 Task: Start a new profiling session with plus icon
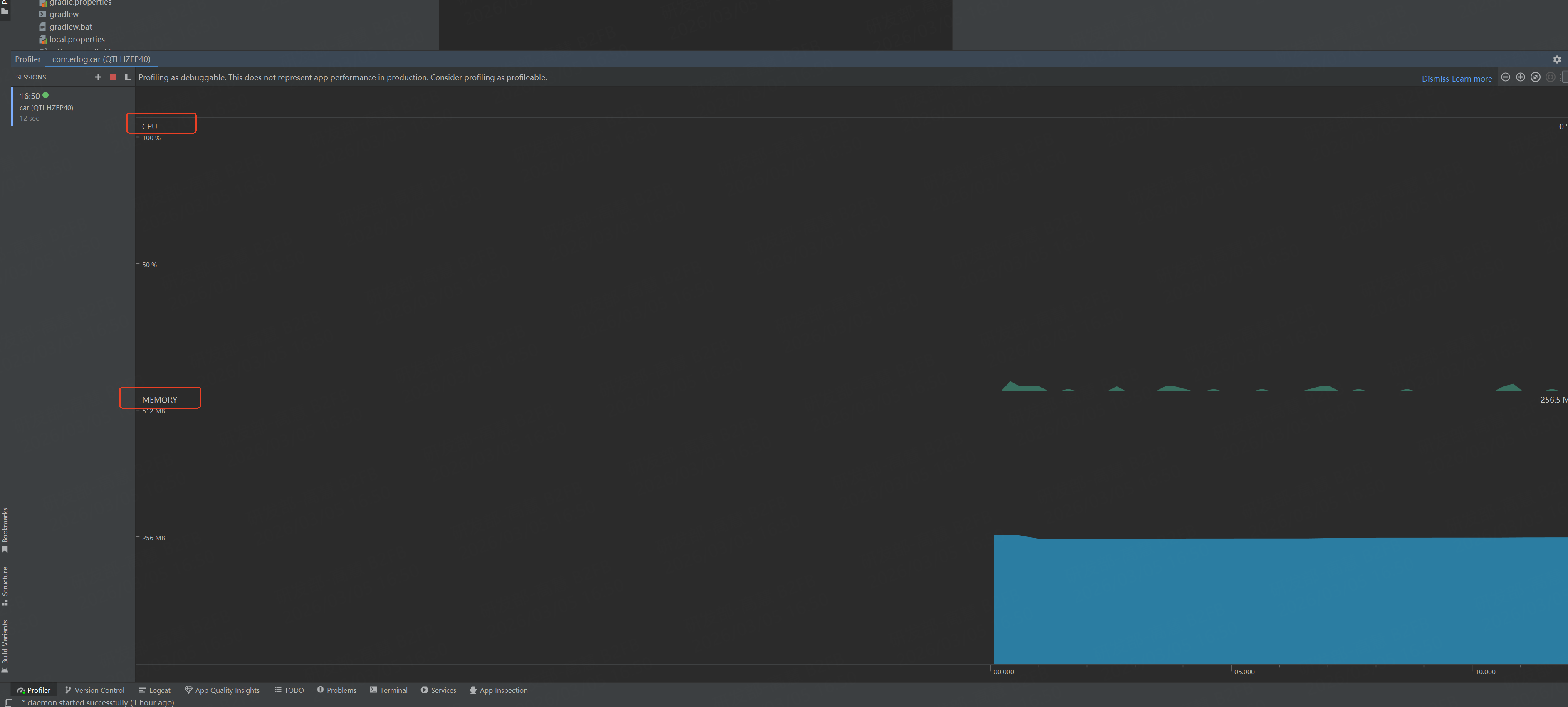pos(98,77)
